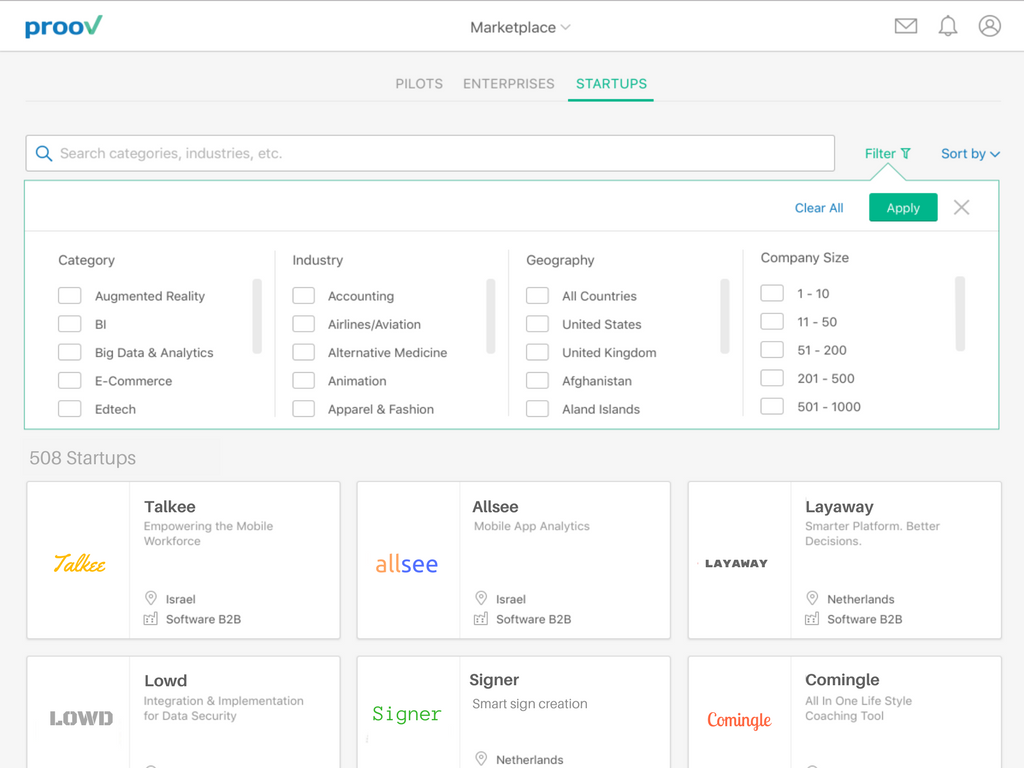
Task: Click the Signer logo thumbnail
Action: tap(406, 714)
